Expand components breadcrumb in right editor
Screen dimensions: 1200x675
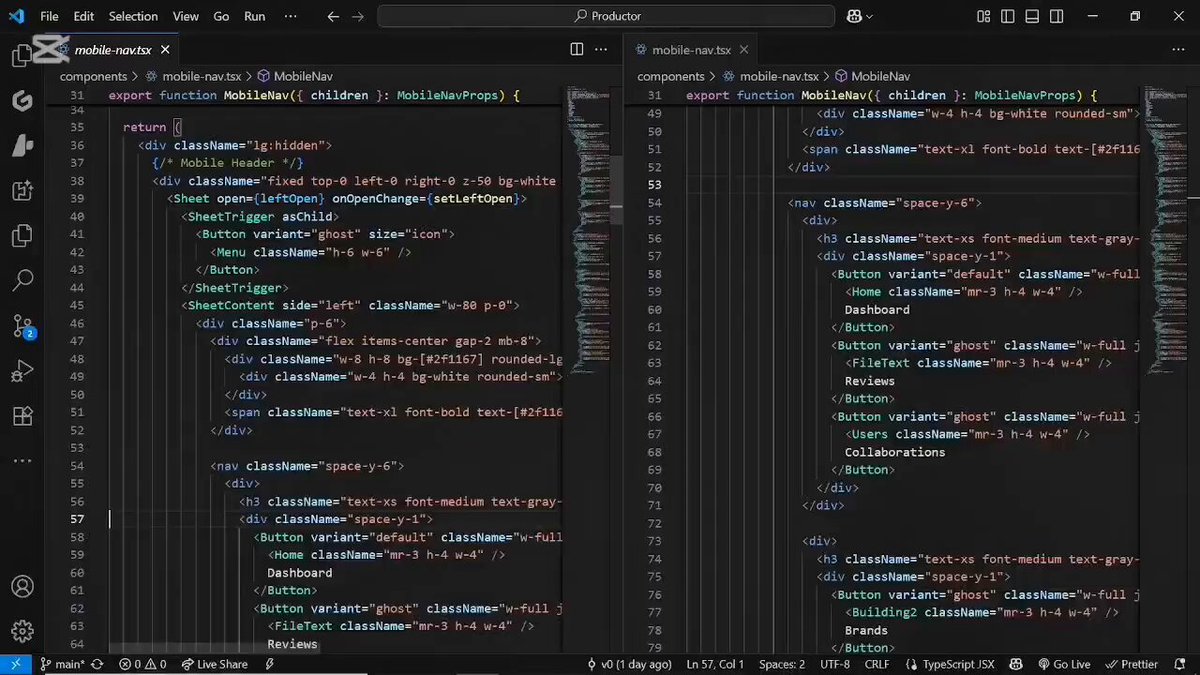pyautogui.click(x=671, y=76)
